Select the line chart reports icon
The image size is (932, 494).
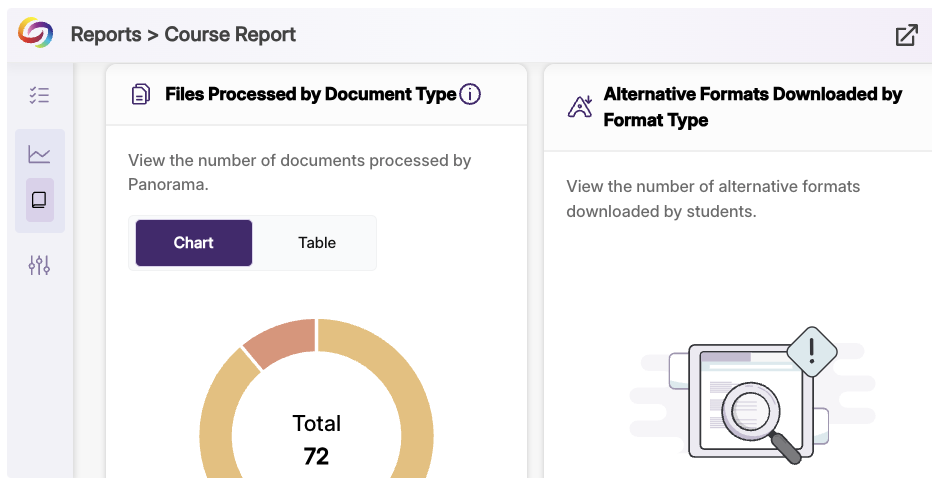click(39, 155)
